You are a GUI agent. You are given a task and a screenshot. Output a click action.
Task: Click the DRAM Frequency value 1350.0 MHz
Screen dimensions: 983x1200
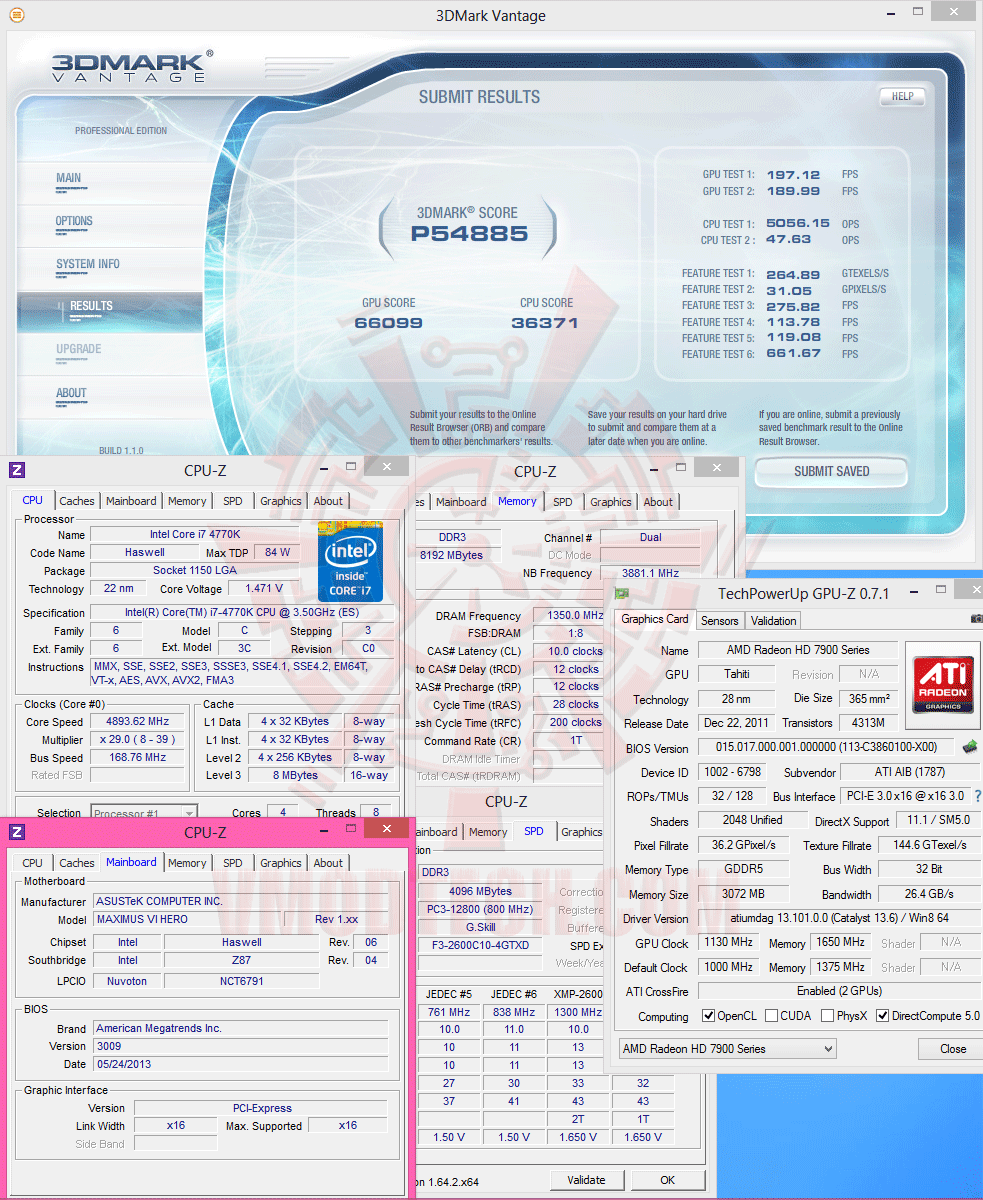pos(569,616)
